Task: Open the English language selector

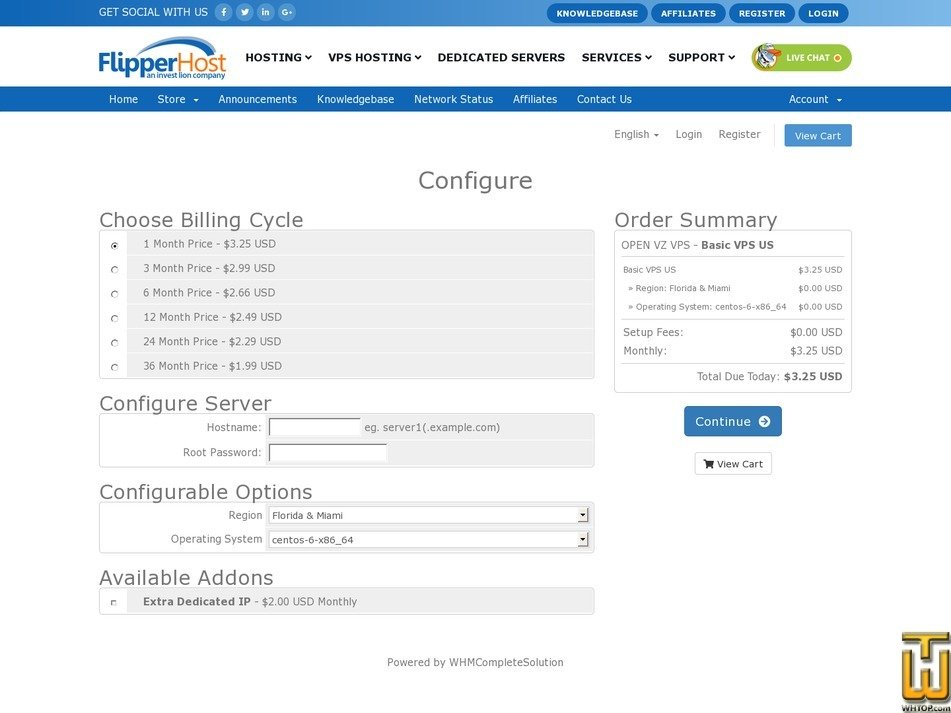Action: (635, 134)
